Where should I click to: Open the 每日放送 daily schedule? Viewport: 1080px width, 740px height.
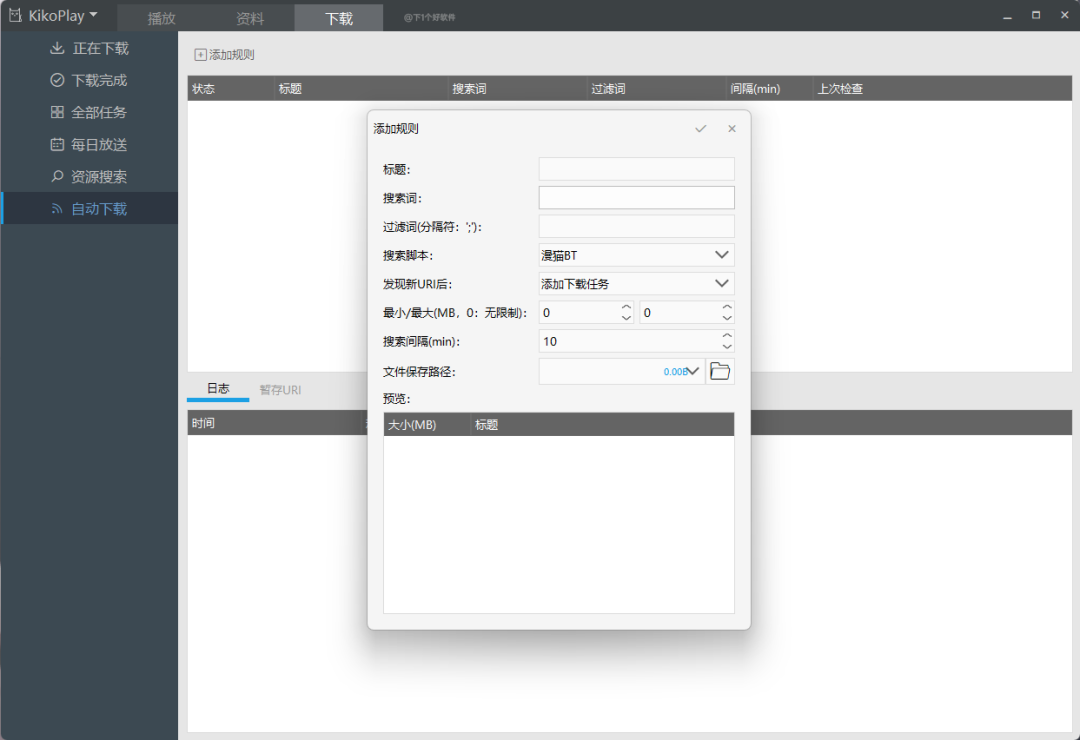tap(90, 145)
